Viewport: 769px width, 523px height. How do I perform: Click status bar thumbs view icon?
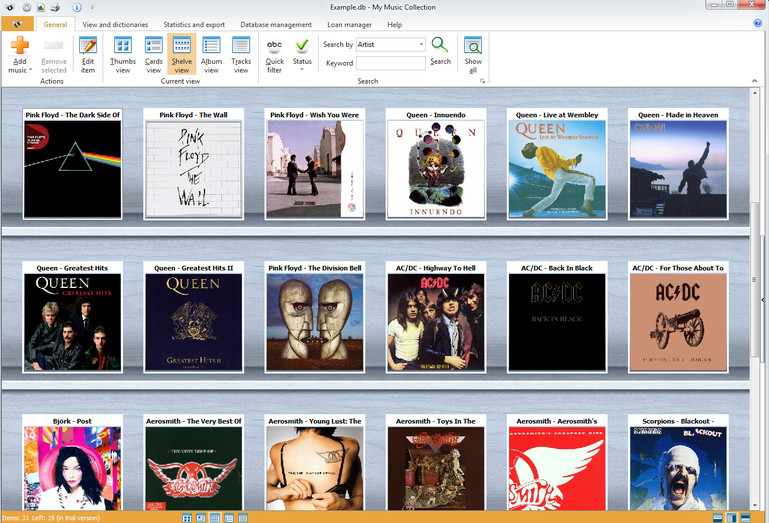click(186, 518)
